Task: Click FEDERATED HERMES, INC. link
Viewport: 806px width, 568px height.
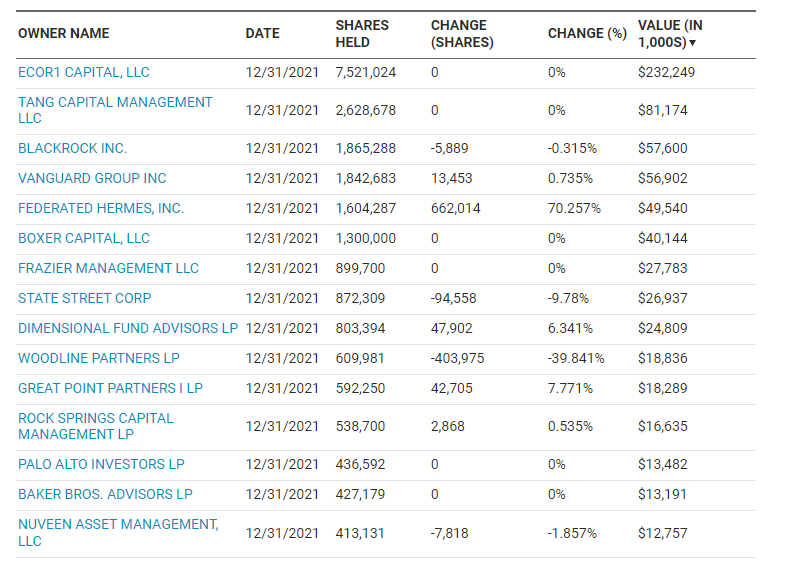Action: tap(101, 208)
